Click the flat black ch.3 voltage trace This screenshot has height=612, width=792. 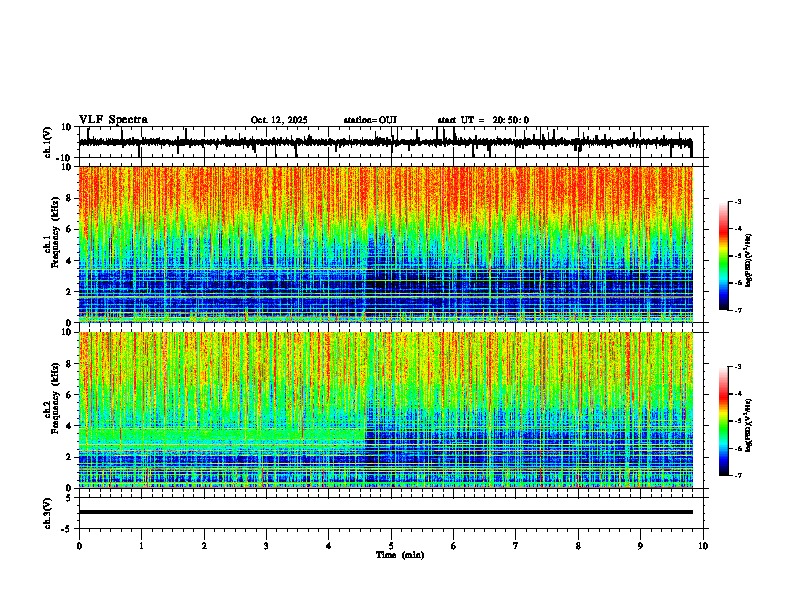click(x=386, y=512)
